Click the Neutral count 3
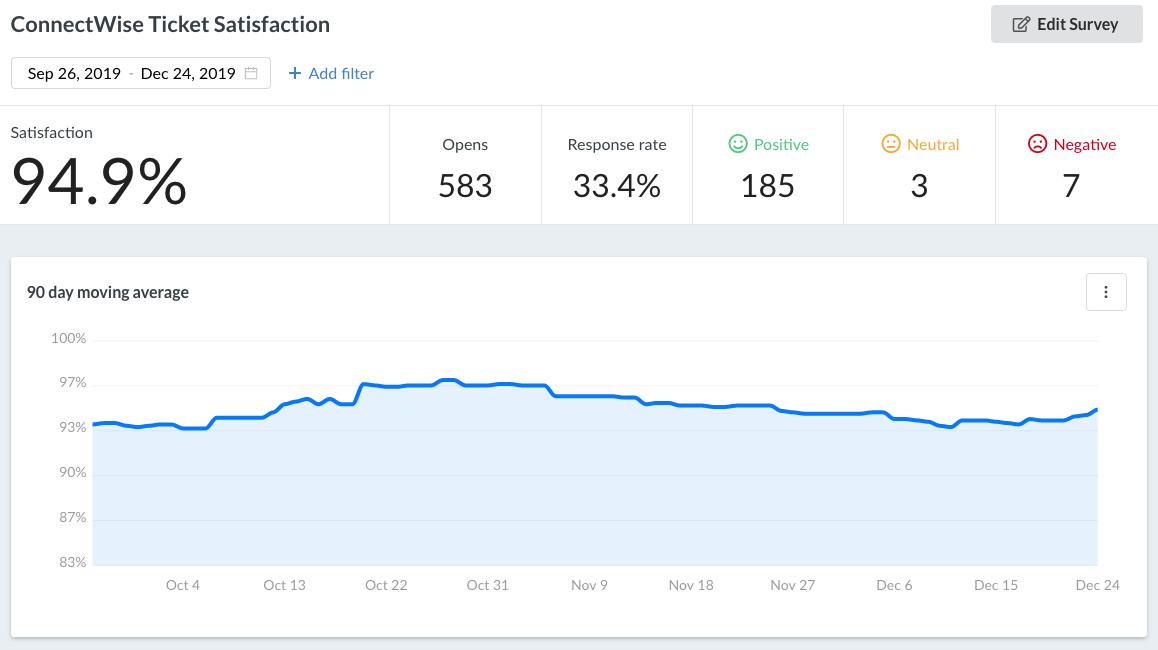This screenshot has height=650, width=1158. [x=919, y=185]
